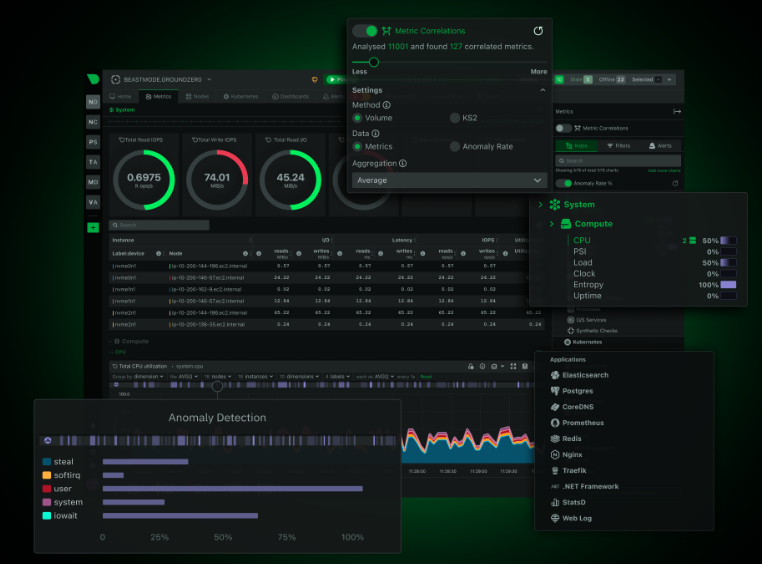The image size is (762, 564).
Task: Turn off Metric Correlations toggle in popup
Action: pyautogui.click(x=365, y=31)
